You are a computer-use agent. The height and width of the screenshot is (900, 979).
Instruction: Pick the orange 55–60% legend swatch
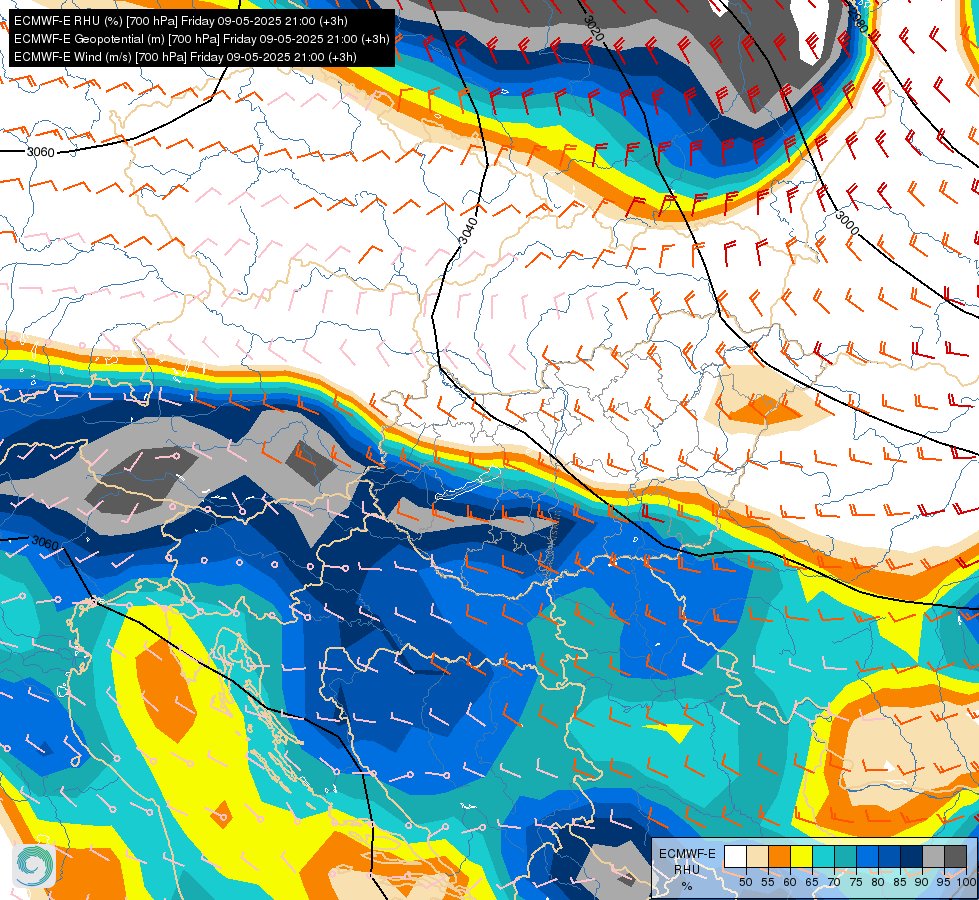tap(780, 856)
